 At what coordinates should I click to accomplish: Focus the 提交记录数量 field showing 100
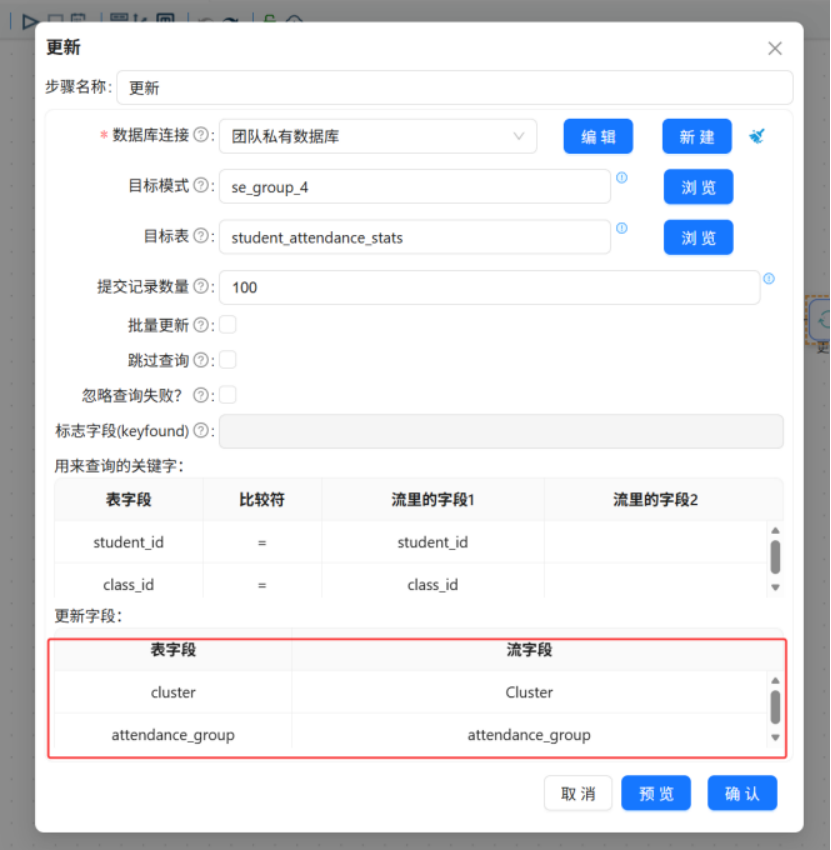click(489, 287)
